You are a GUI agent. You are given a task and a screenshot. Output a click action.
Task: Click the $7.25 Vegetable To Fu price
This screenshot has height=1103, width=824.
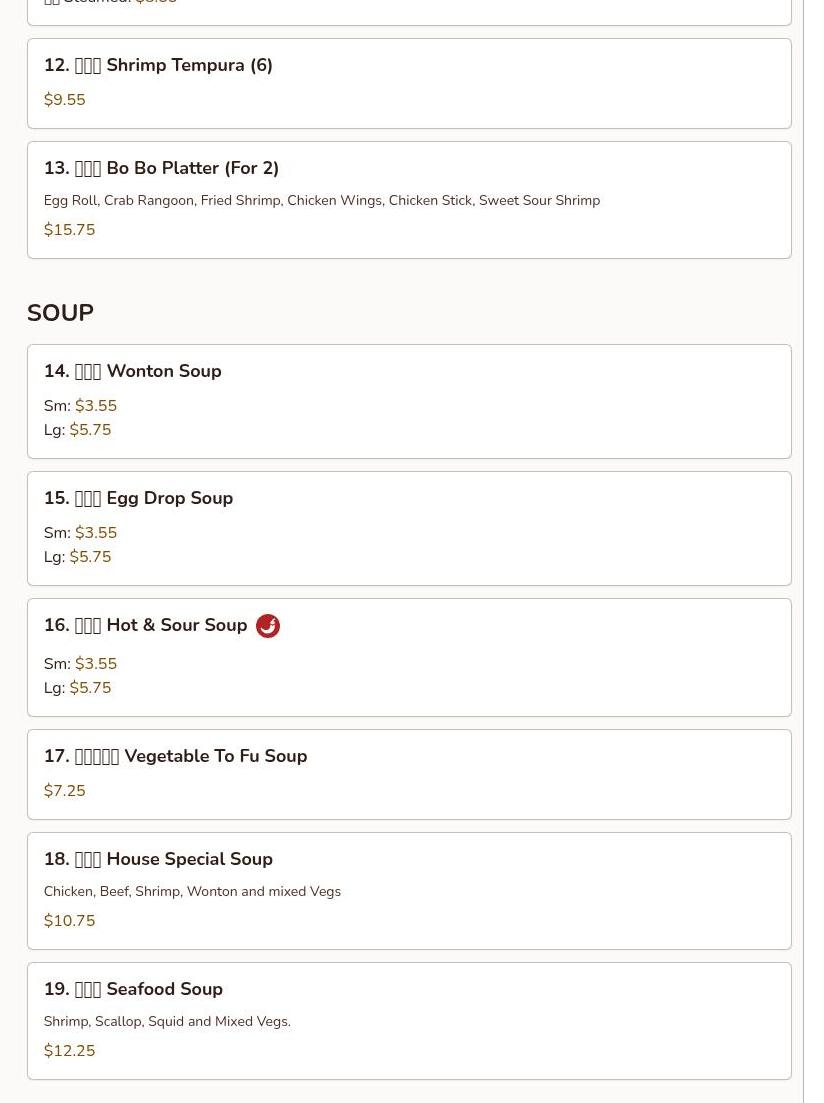pyautogui.click(x=65, y=791)
